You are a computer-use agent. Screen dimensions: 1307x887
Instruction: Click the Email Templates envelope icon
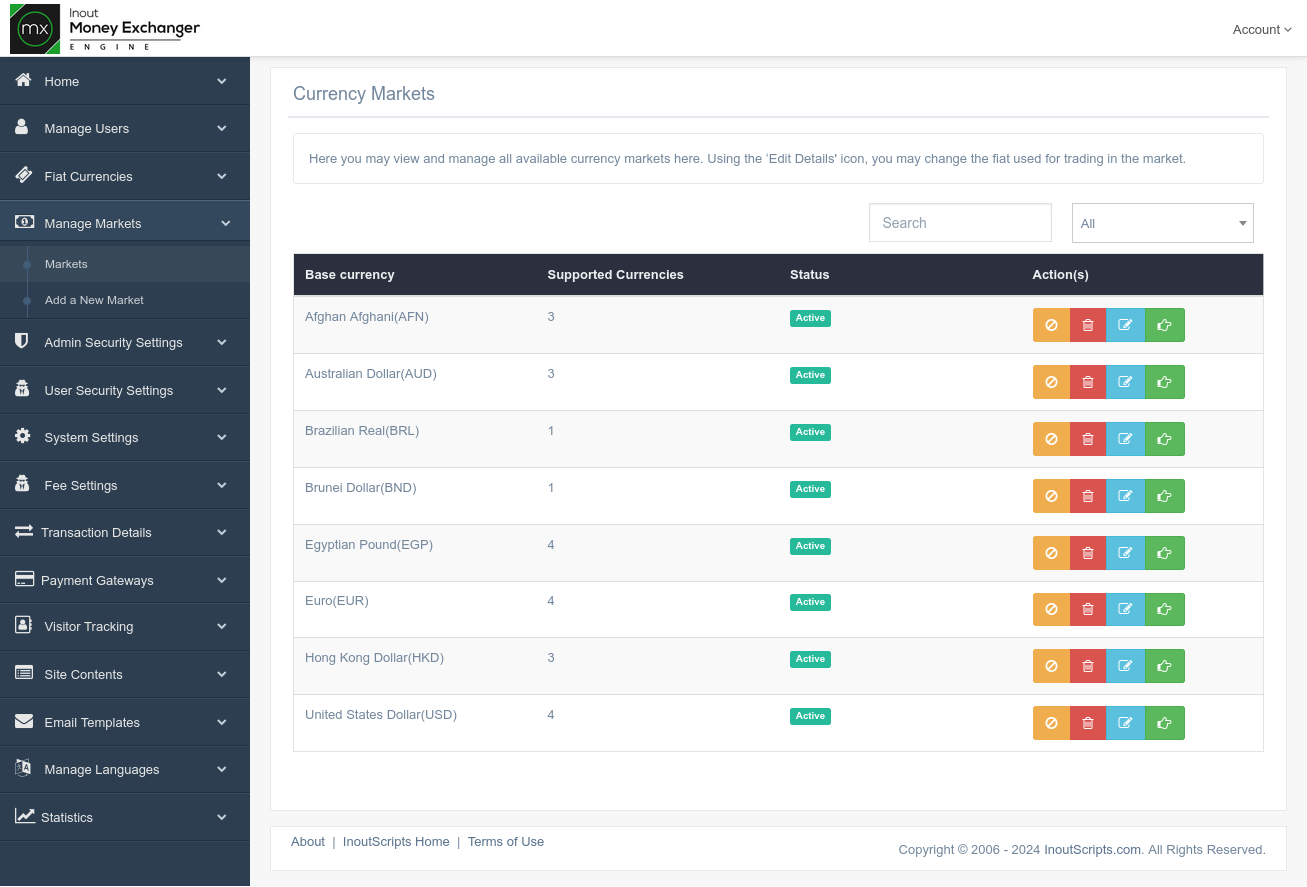22,722
